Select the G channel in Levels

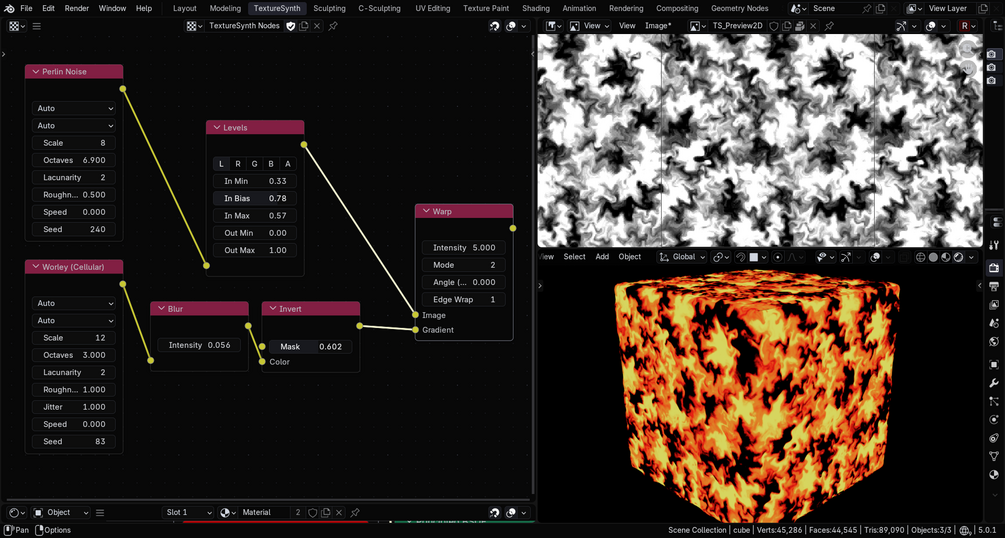[x=254, y=164]
